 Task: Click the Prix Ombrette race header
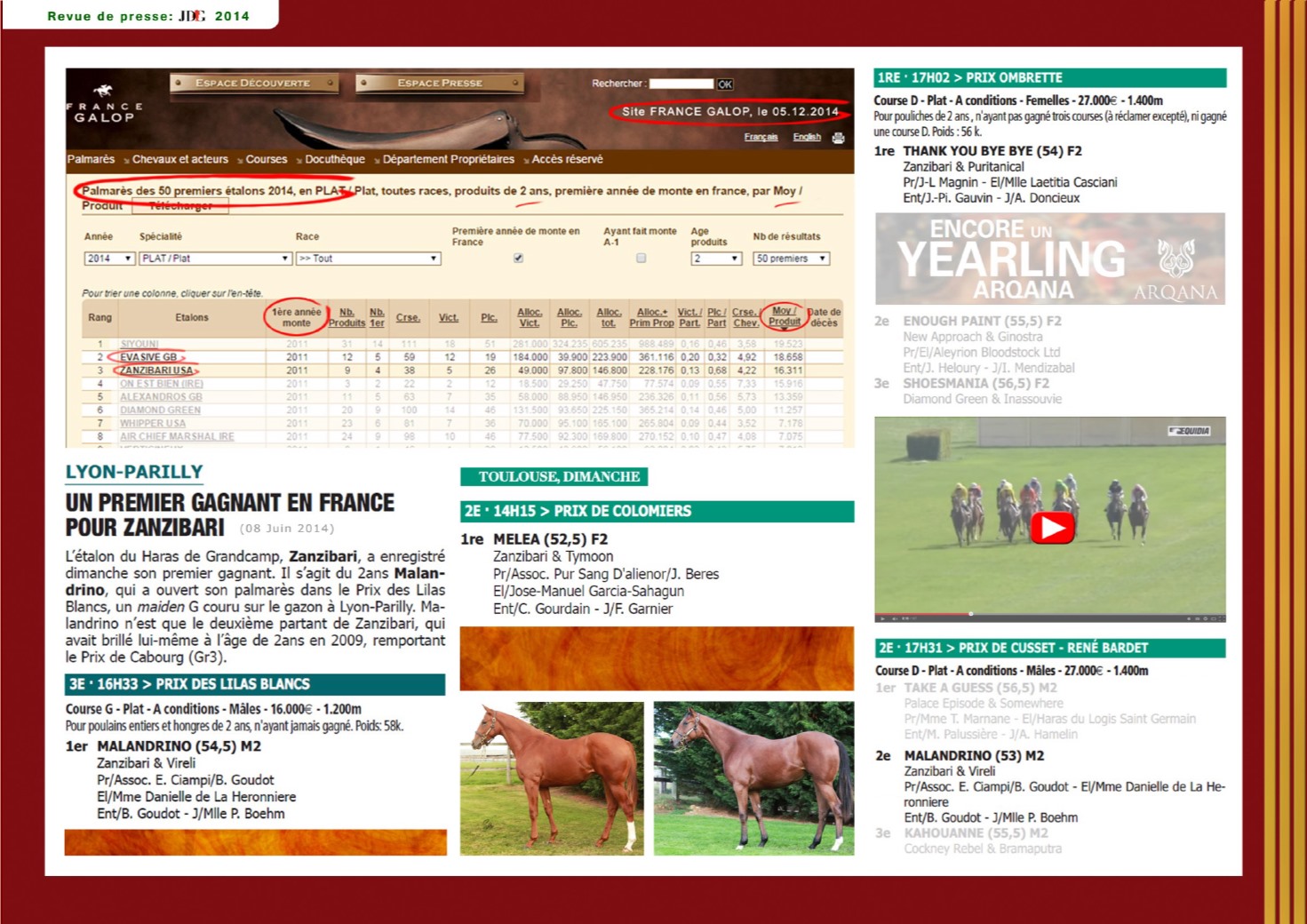click(x=1050, y=78)
